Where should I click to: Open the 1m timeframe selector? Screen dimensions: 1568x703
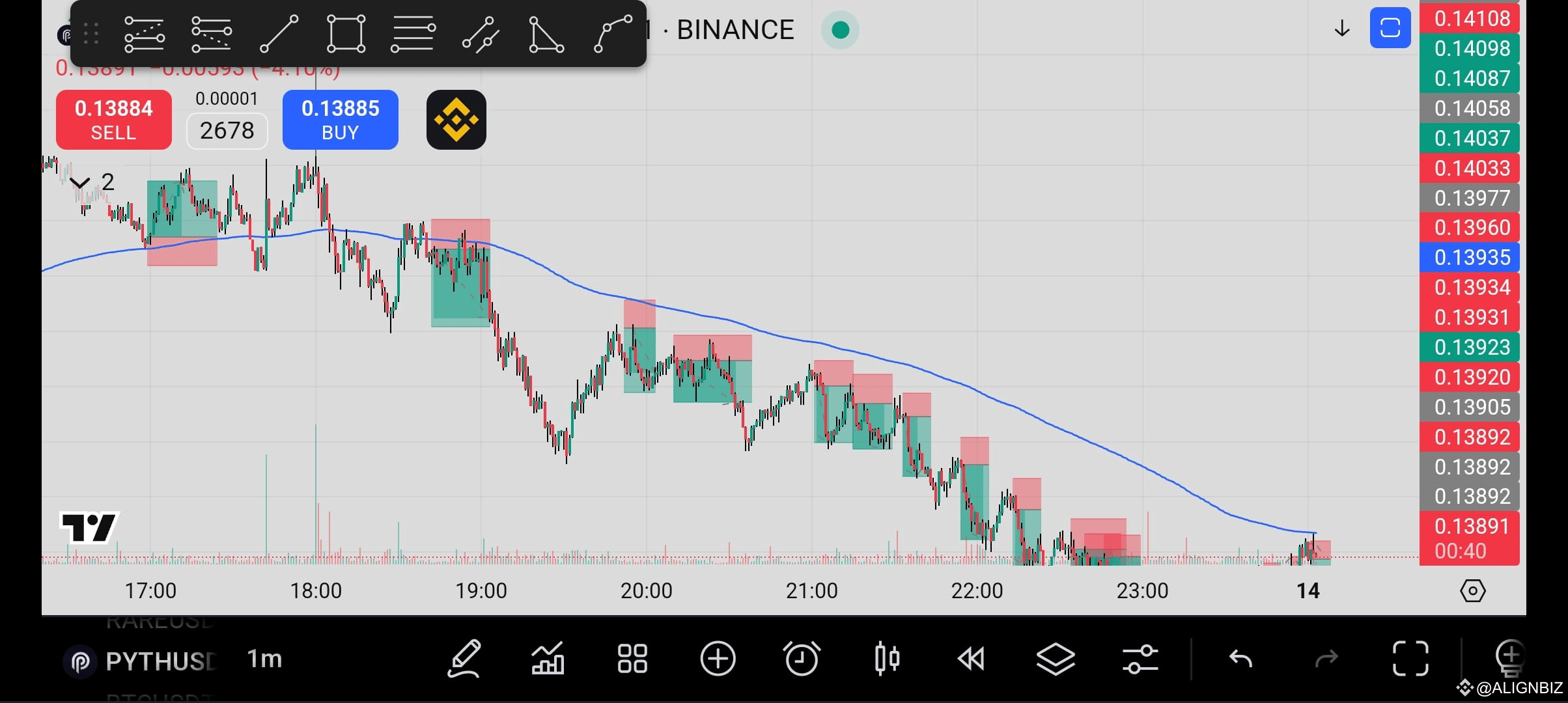coord(264,659)
